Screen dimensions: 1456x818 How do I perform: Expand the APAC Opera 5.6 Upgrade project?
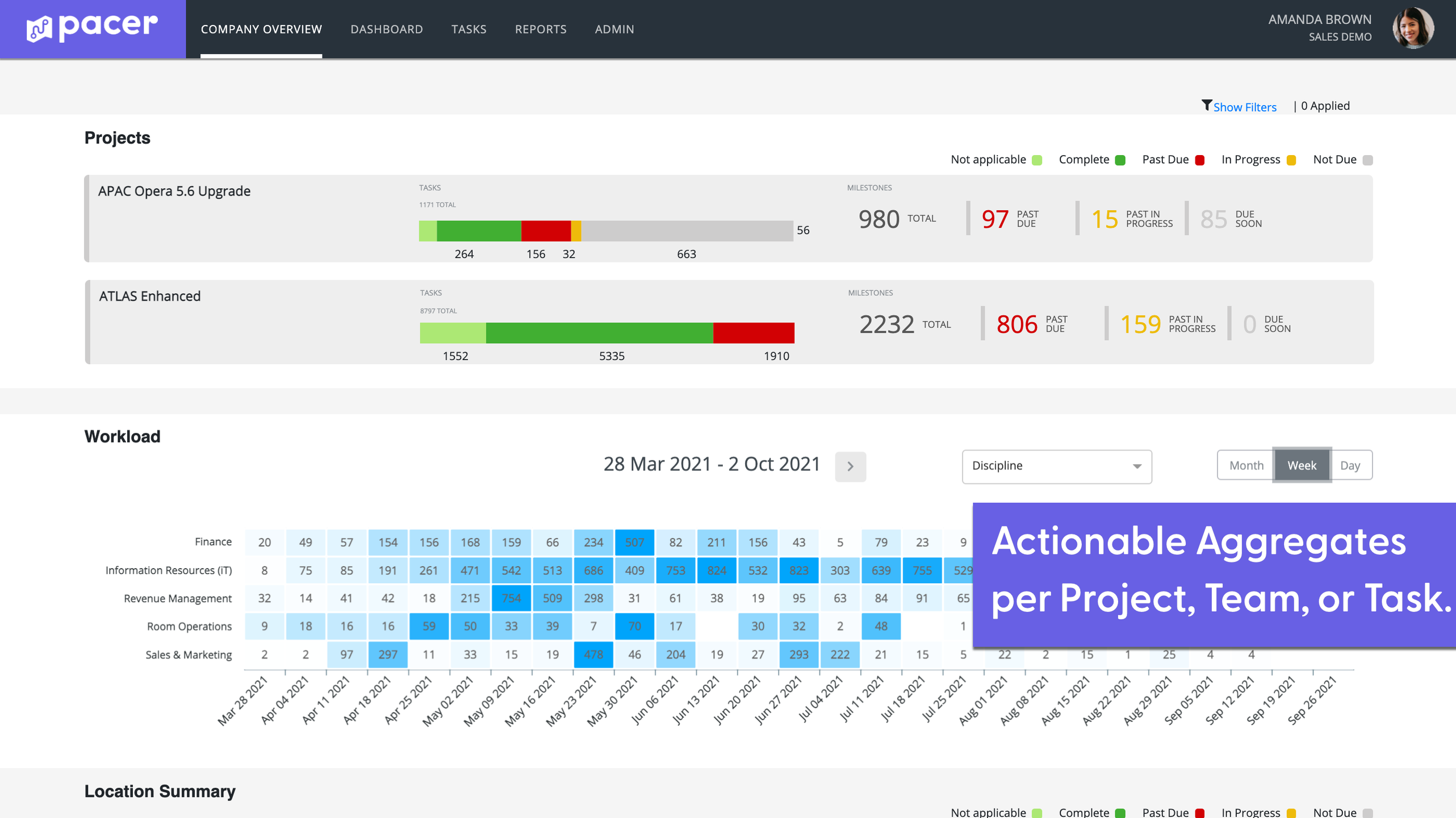coord(174,191)
